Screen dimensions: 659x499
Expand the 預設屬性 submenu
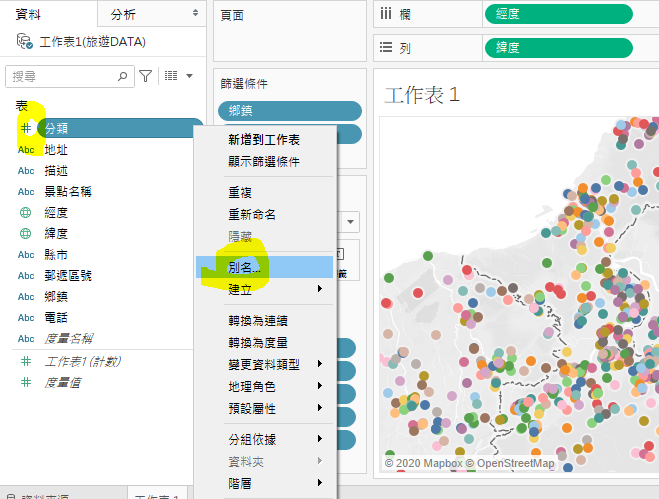point(264,408)
